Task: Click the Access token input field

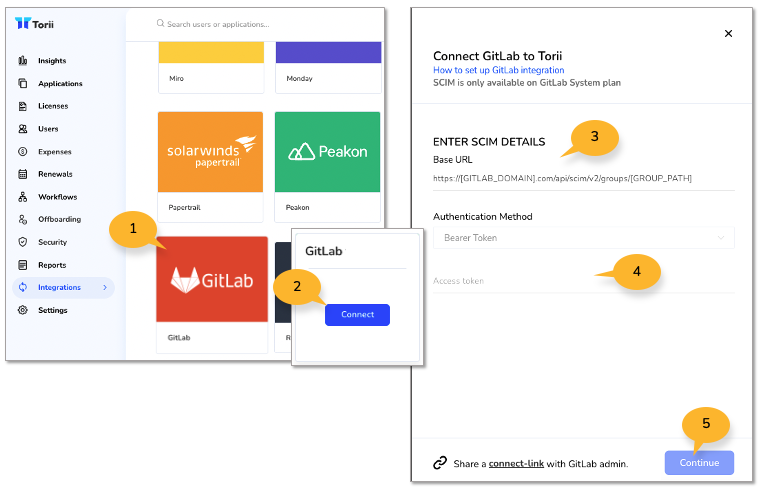Action: click(583, 281)
